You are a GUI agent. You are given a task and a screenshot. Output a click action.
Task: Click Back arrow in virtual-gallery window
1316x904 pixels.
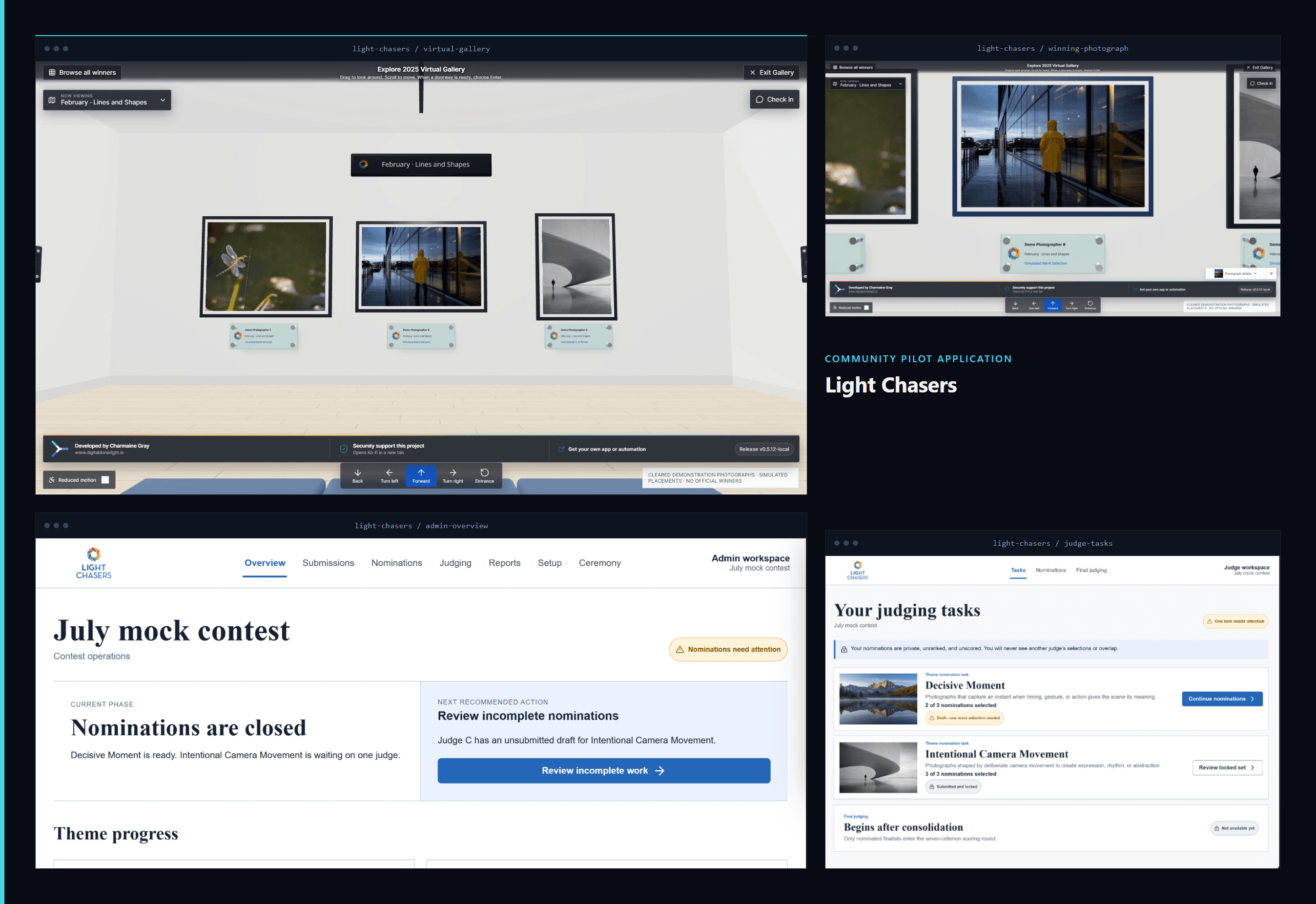click(357, 476)
